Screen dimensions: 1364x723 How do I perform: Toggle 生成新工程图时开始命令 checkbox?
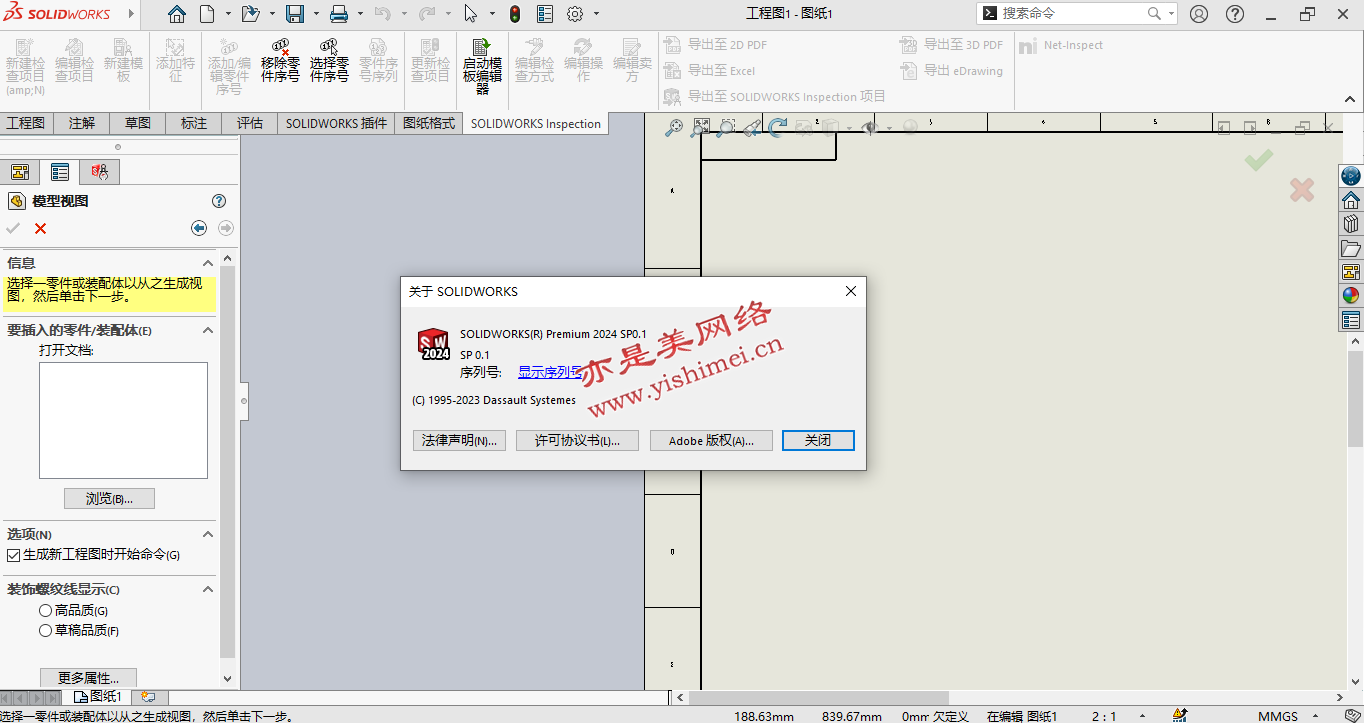click(14, 555)
